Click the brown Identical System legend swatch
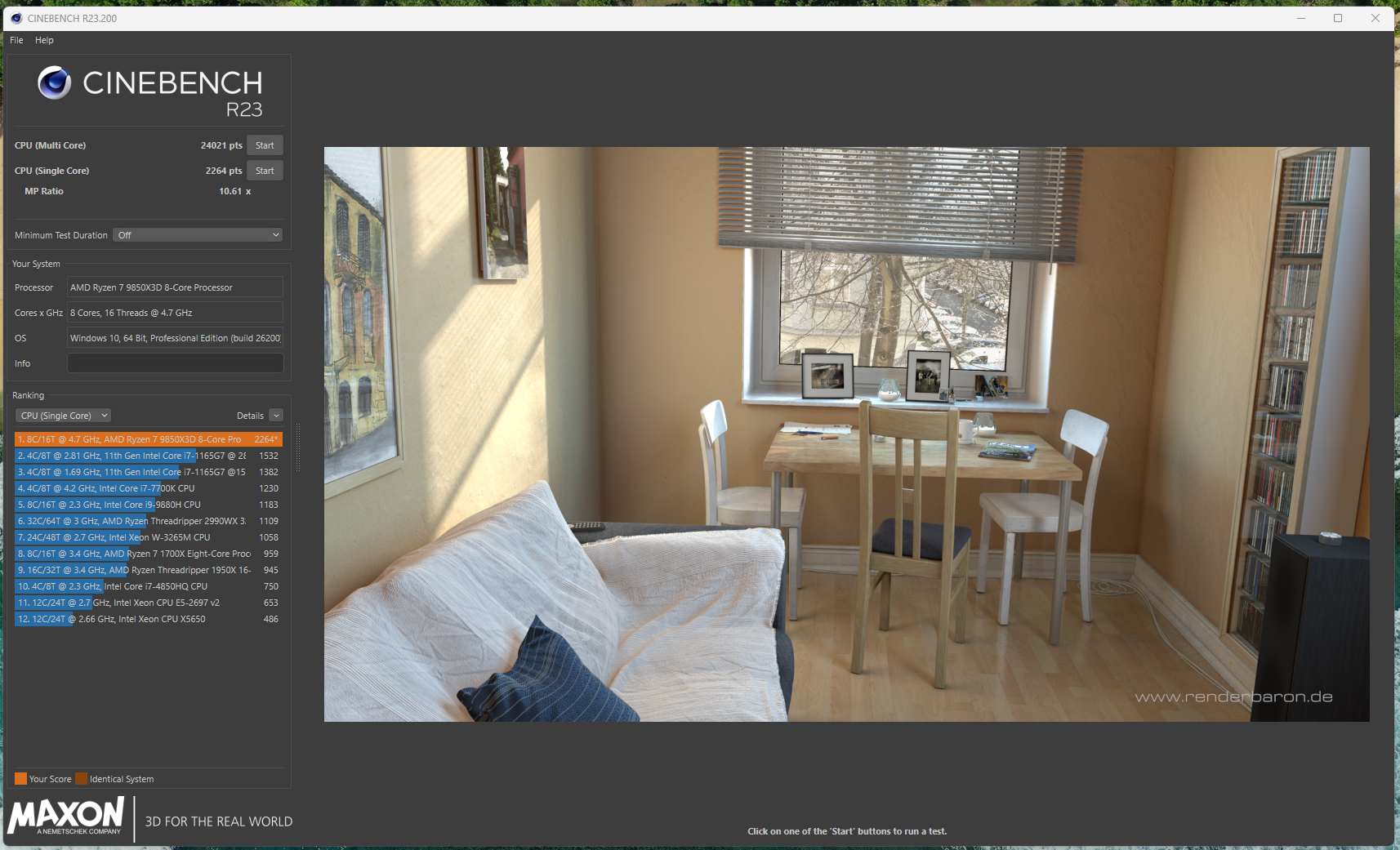The width and height of the screenshot is (1400, 850). point(81,779)
